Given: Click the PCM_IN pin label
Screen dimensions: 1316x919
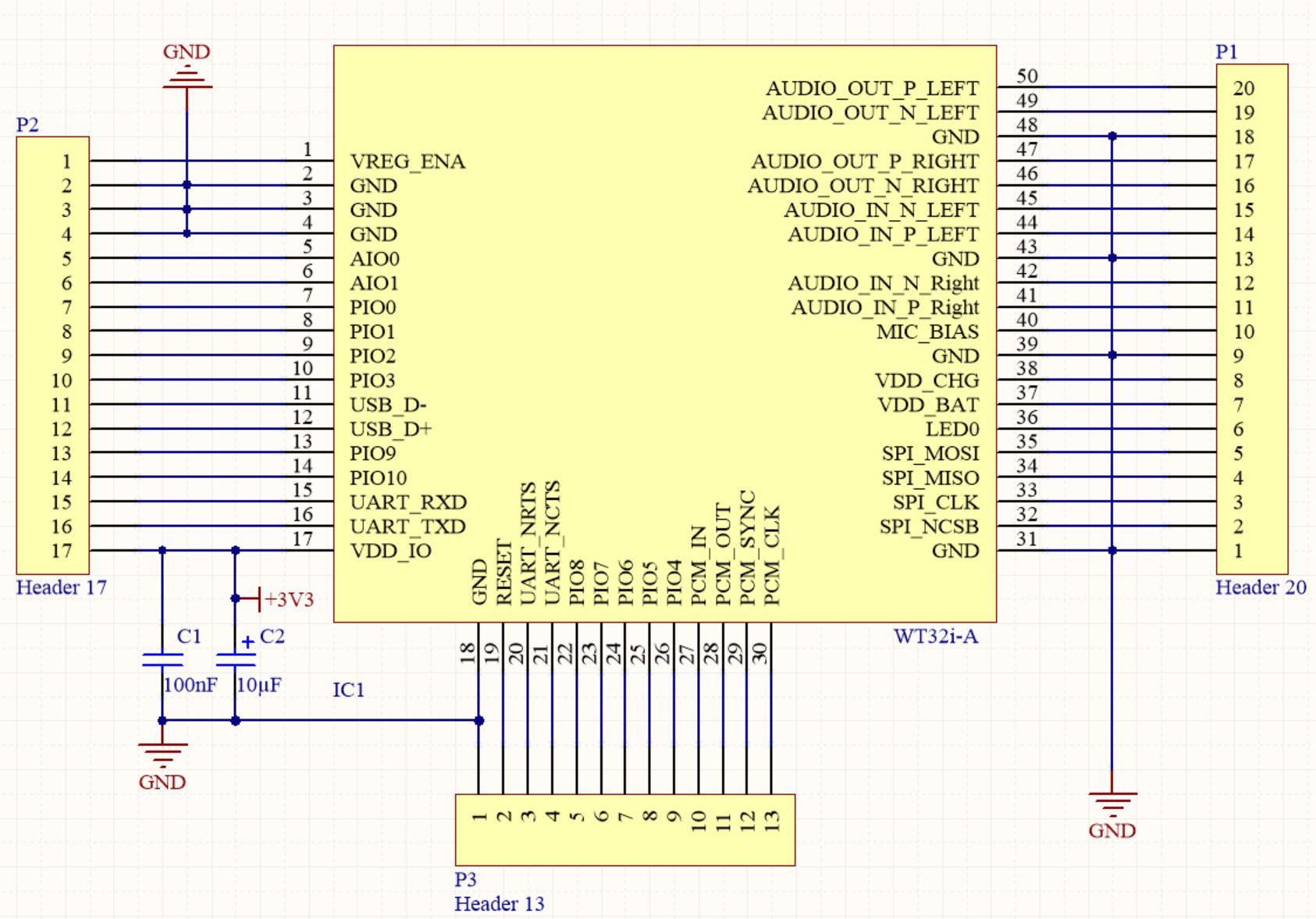Looking at the screenshot, I should pyautogui.click(x=699, y=564).
